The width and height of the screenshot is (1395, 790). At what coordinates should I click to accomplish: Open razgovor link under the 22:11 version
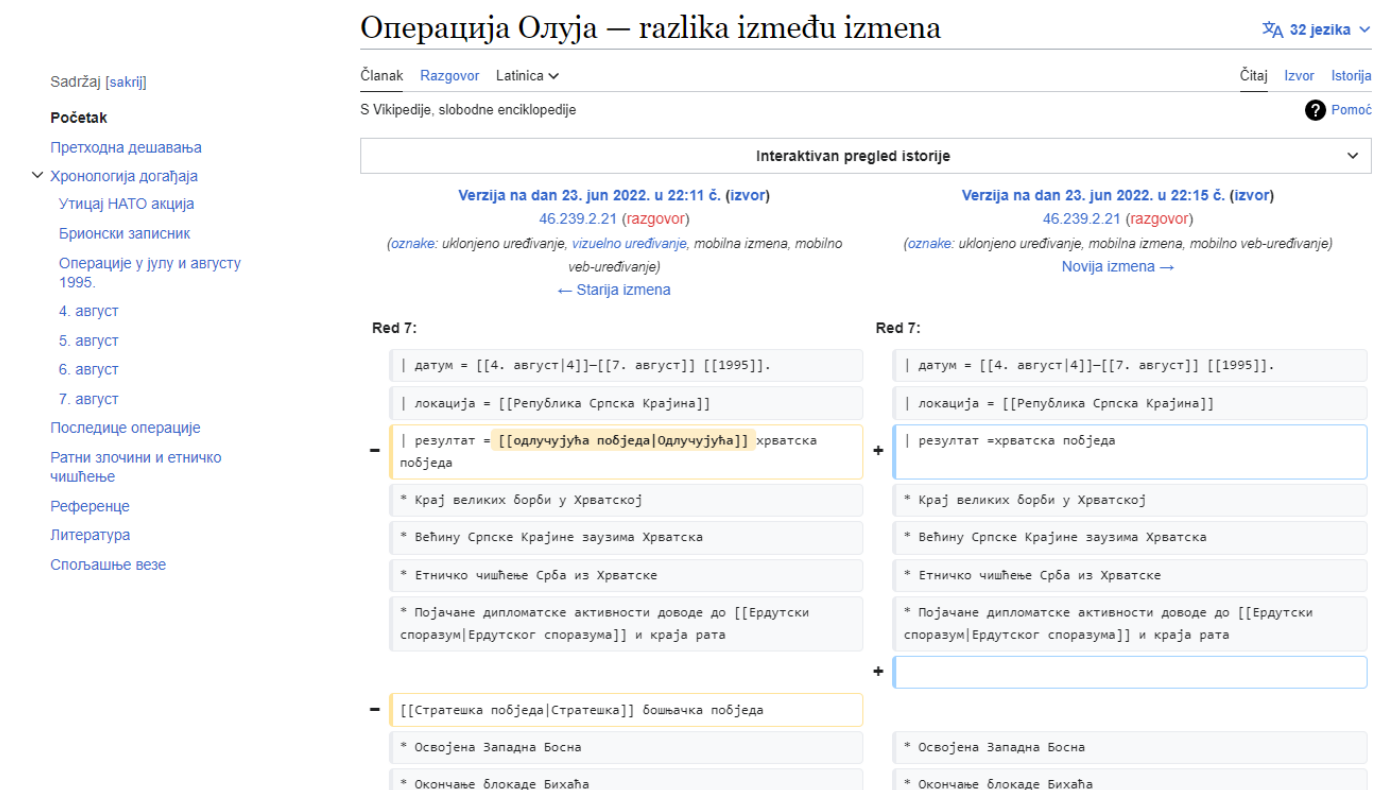coord(655,218)
